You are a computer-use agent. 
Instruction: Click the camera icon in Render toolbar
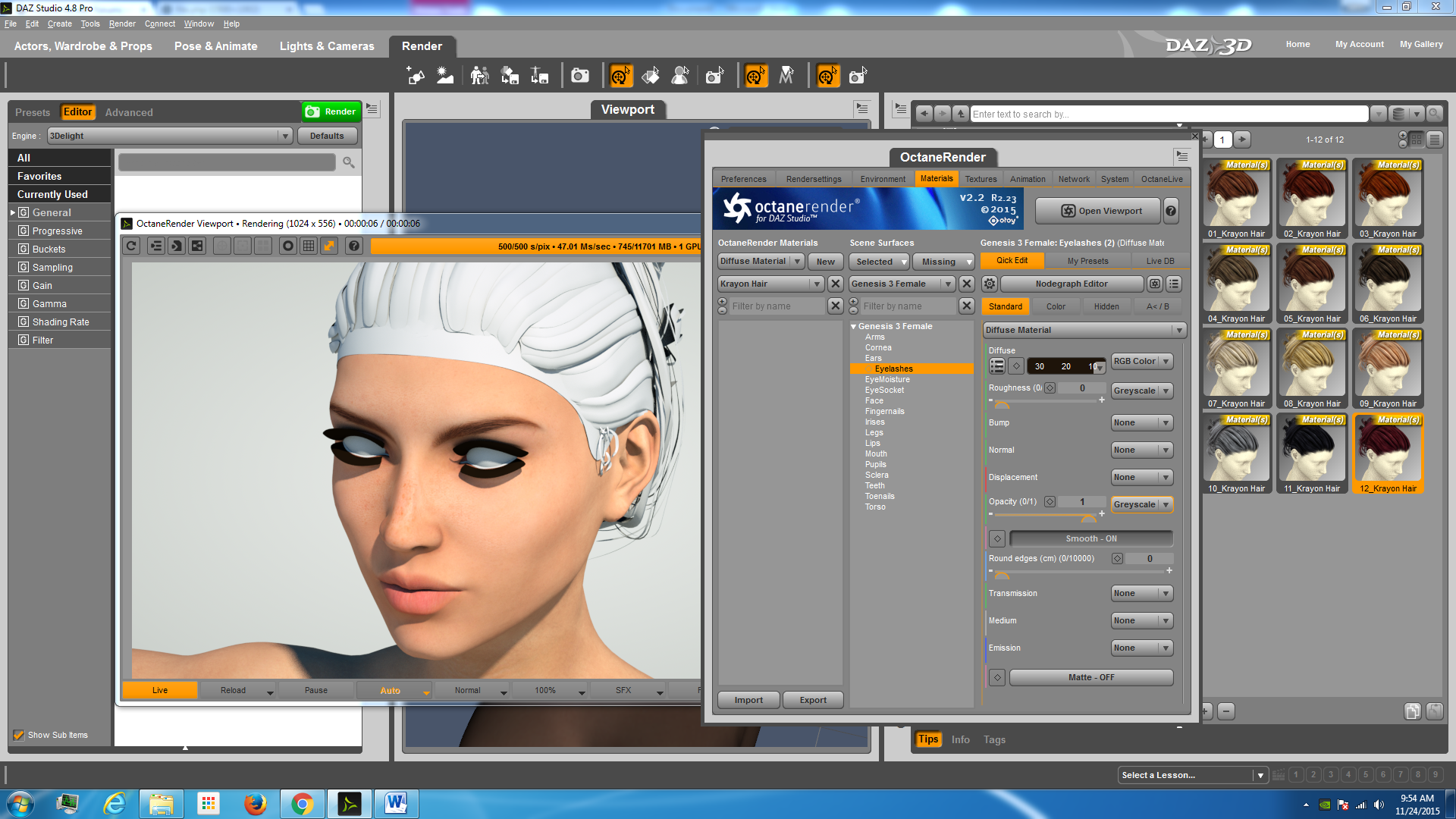[580, 76]
